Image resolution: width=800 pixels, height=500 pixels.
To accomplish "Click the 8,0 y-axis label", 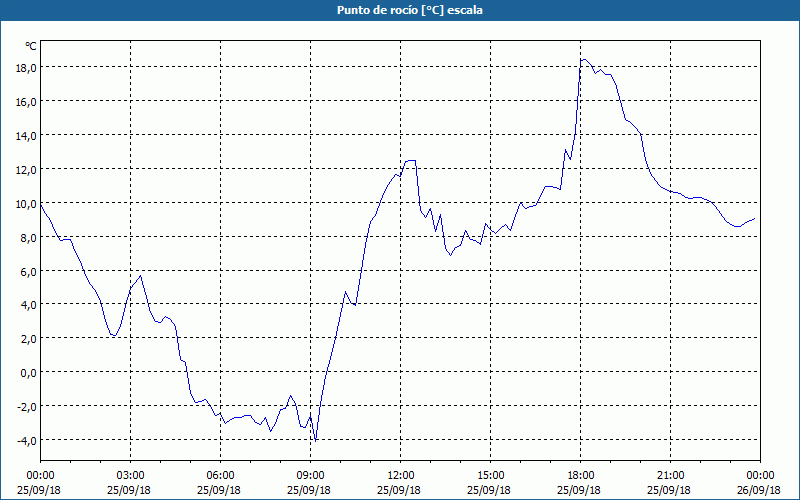I will 28,237.
